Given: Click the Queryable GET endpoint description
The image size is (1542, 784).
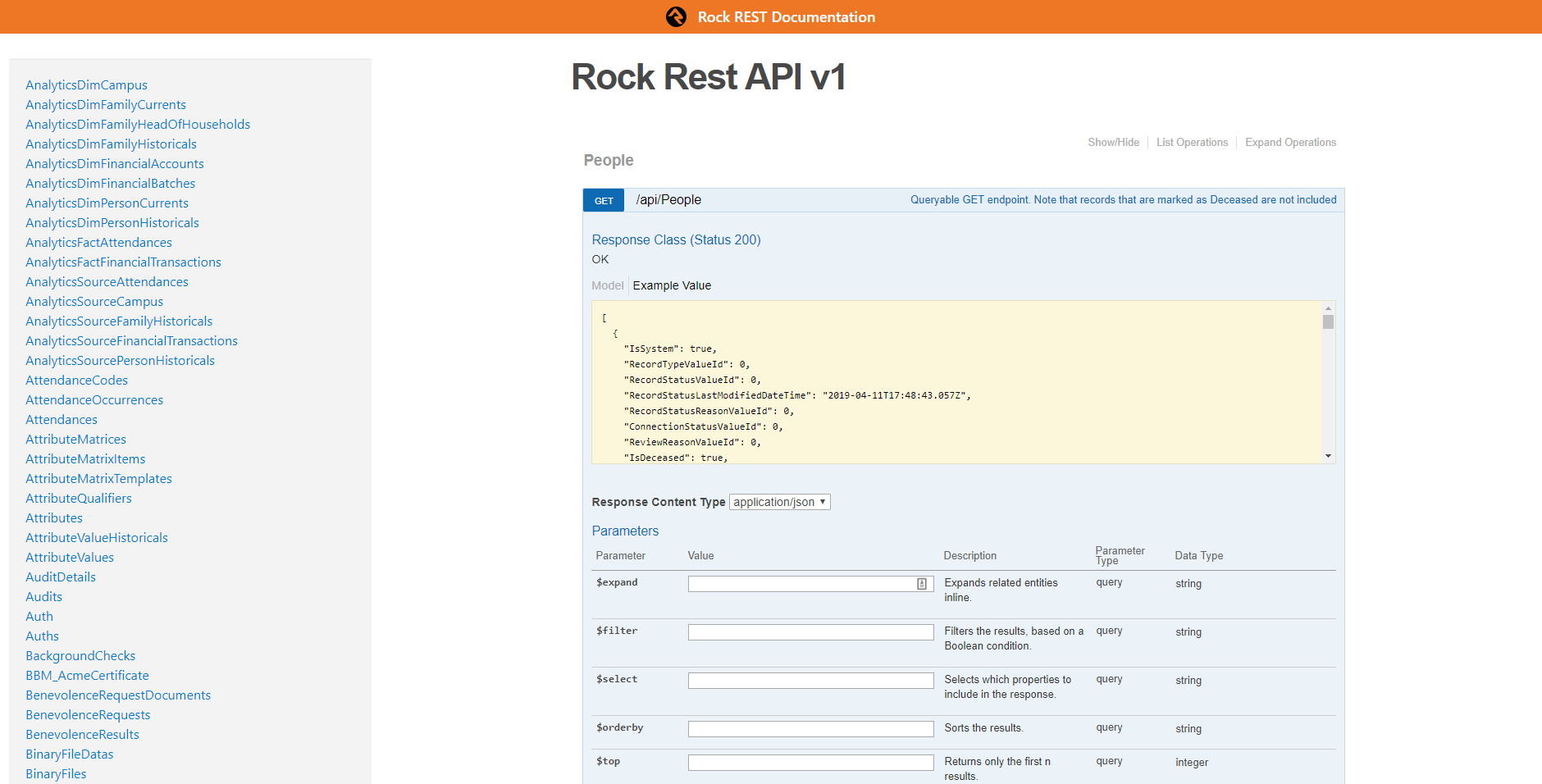Looking at the screenshot, I should [1123, 199].
